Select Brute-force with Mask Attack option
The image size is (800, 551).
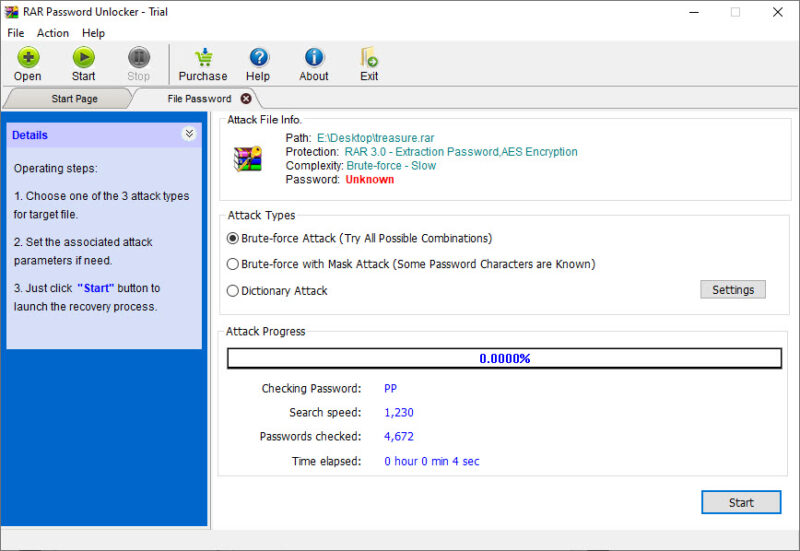coord(233,264)
